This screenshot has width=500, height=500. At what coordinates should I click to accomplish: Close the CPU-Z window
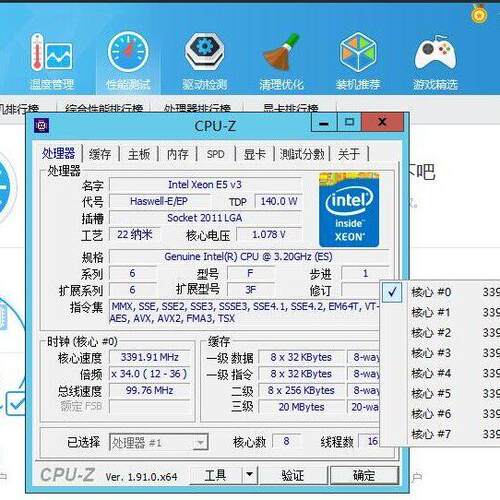coord(382,122)
